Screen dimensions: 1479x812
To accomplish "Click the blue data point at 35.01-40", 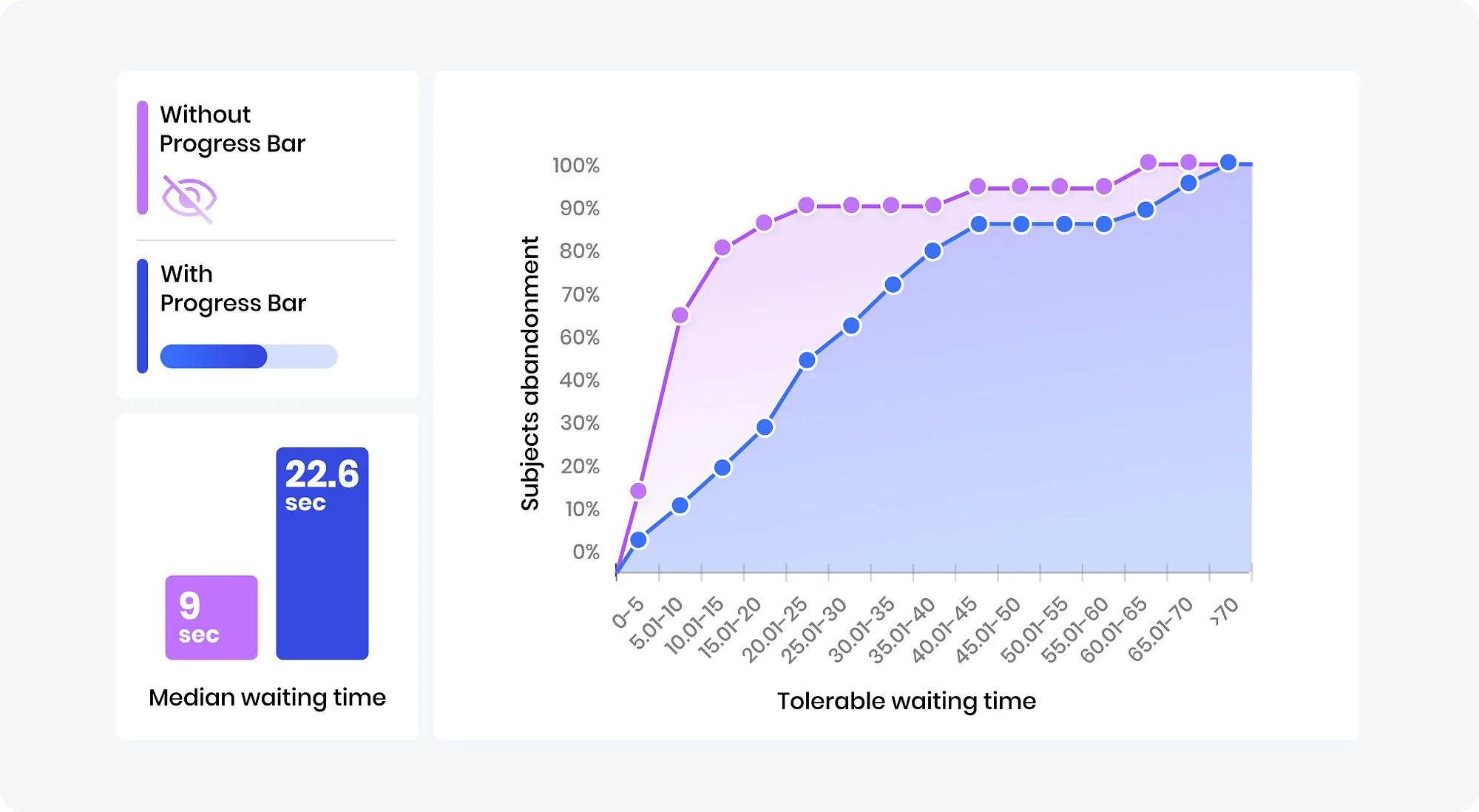I will pyautogui.click(x=933, y=251).
